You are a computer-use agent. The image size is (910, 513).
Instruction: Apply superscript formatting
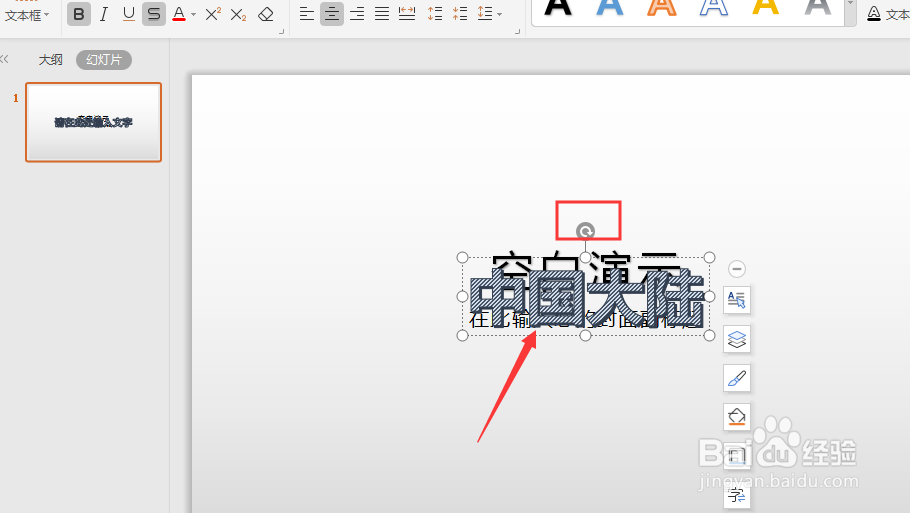pyautogui.click(x=213, y=14)
